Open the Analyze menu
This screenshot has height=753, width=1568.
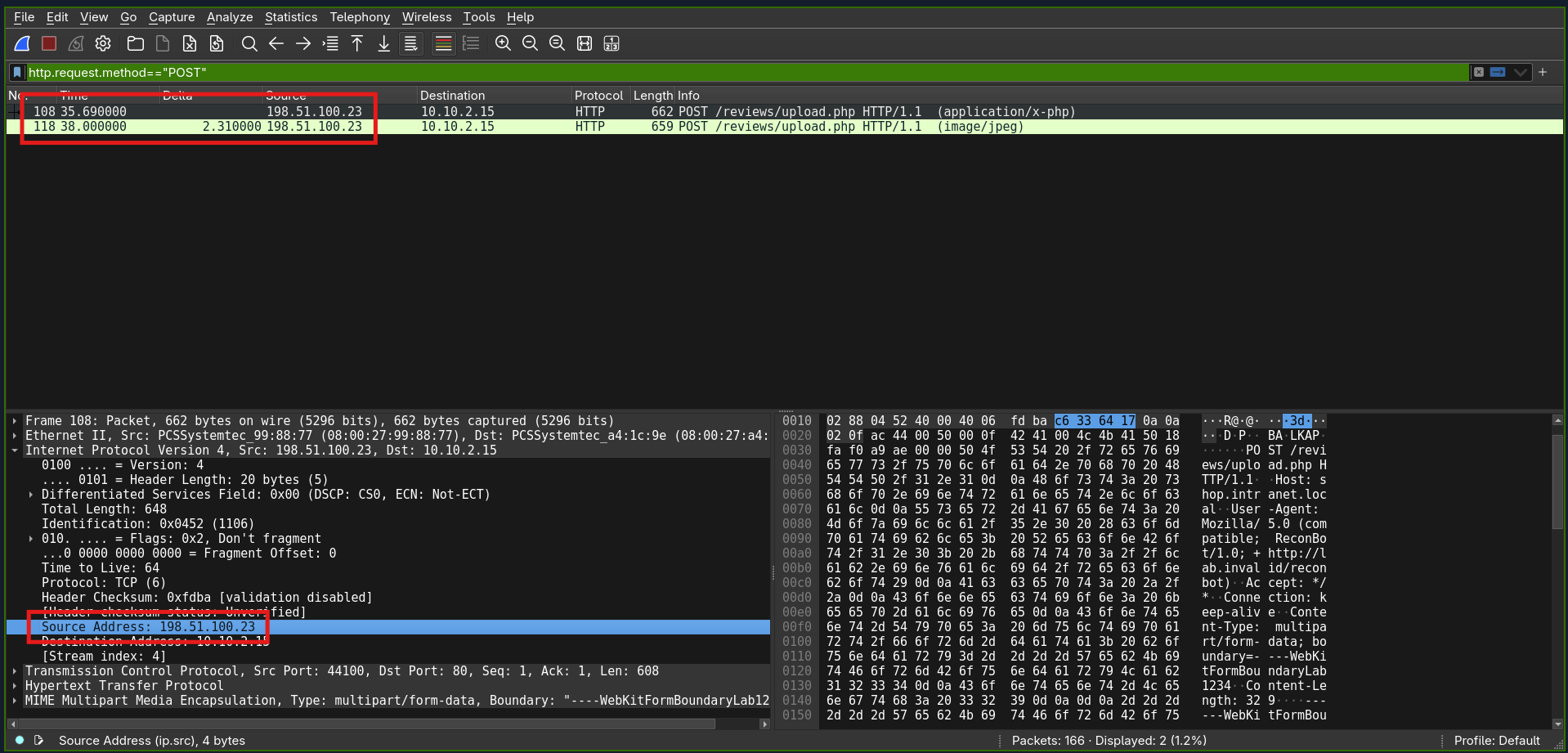pyautogui.click(x=230, y=17)
